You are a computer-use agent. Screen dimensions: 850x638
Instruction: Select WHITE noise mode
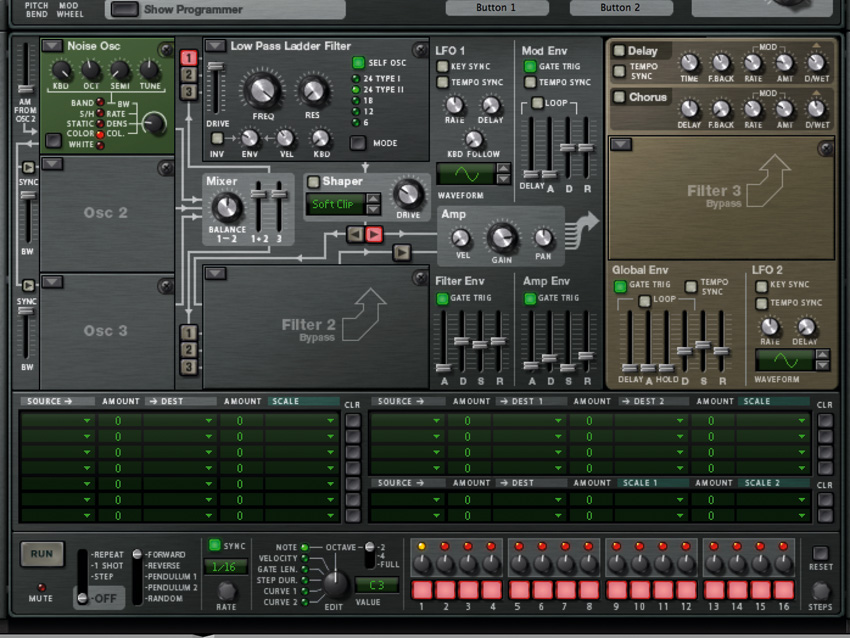pyautogui.click(x=100, y=145)
